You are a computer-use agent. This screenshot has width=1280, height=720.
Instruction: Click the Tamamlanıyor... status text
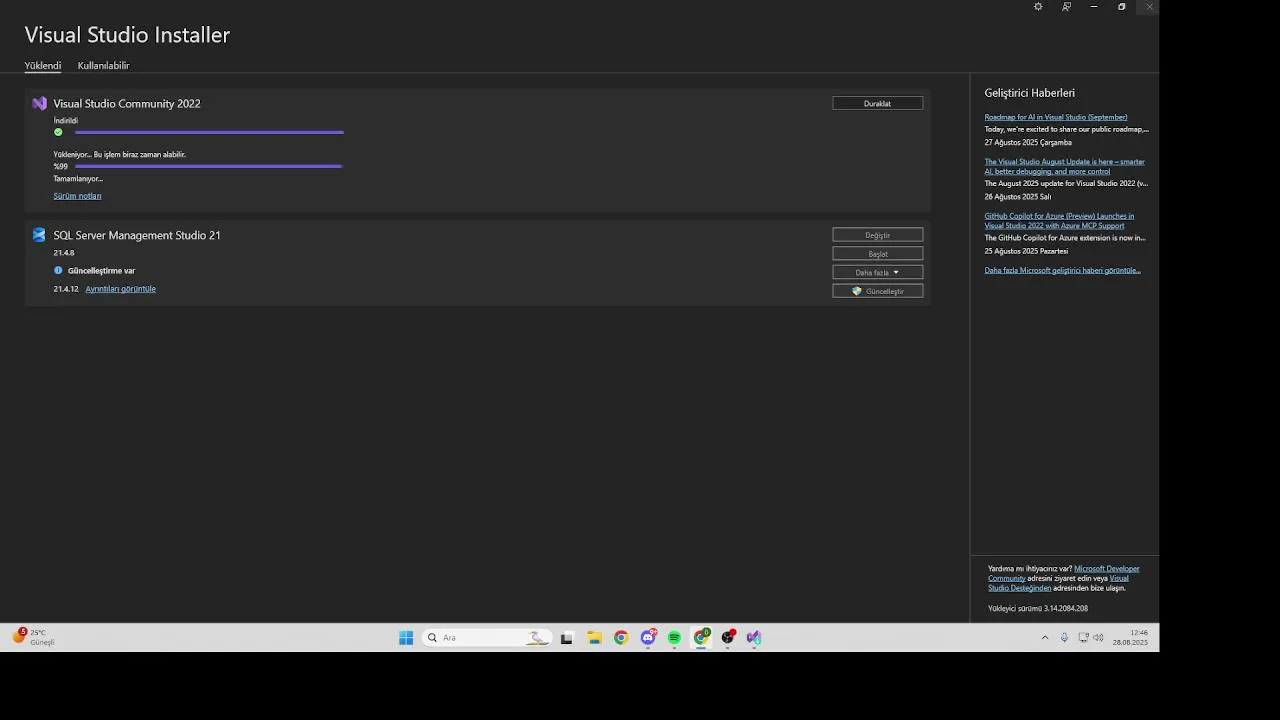click(78, 179)
